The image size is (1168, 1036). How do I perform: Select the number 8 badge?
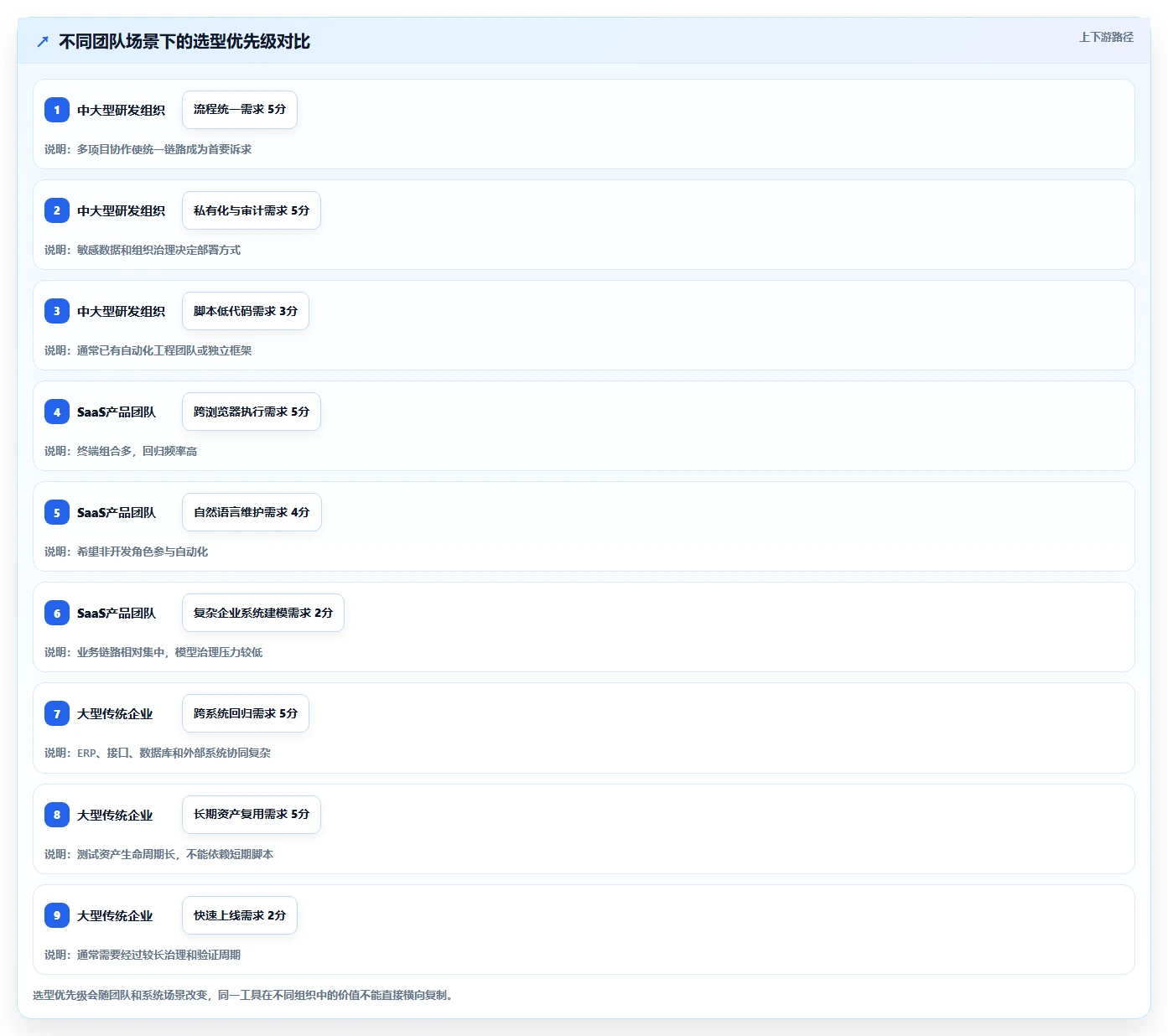(57, 815)
